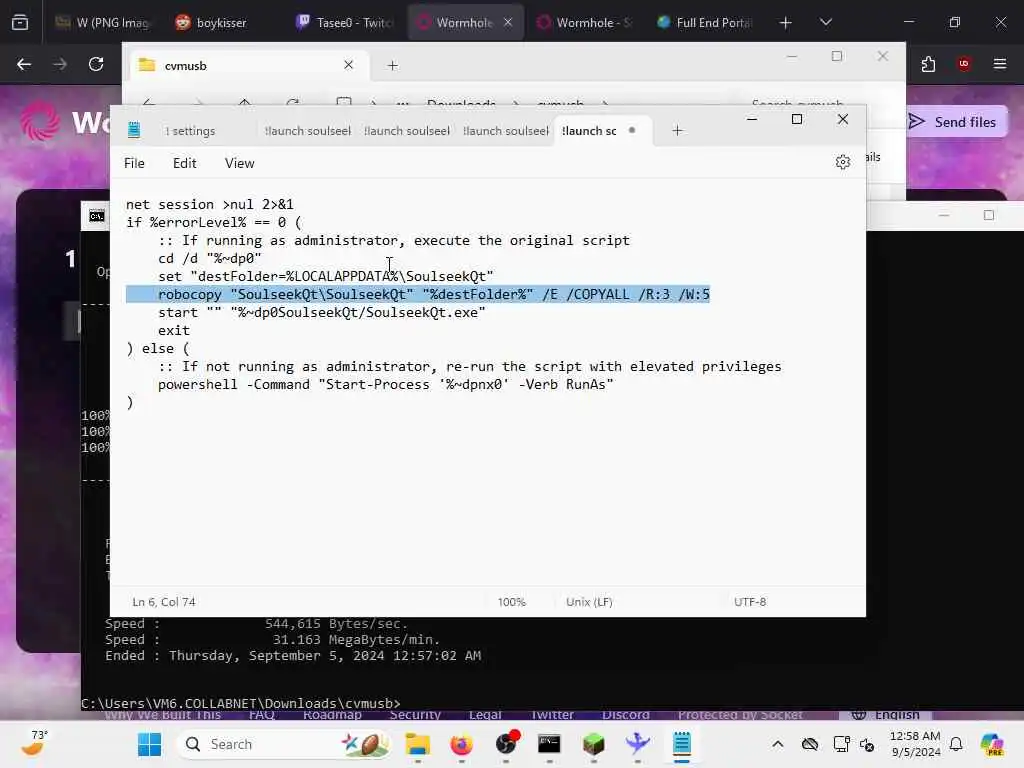Open OBS Studio from the taskbar
The width and height of the screenshot is (1024, 768).
tap(506, 744)
